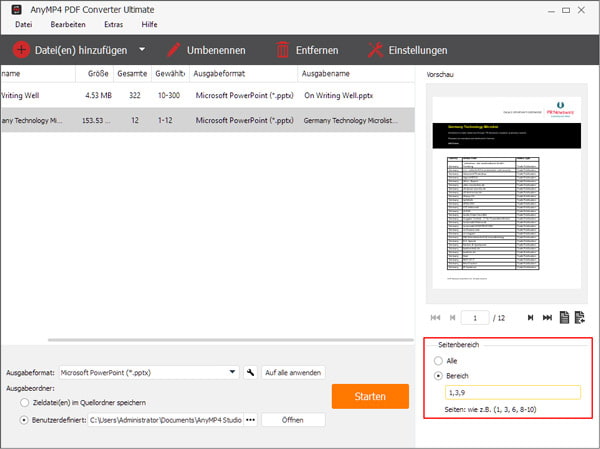
Task: Click the 4.53 MB size cell
Action: click(98, 95)
